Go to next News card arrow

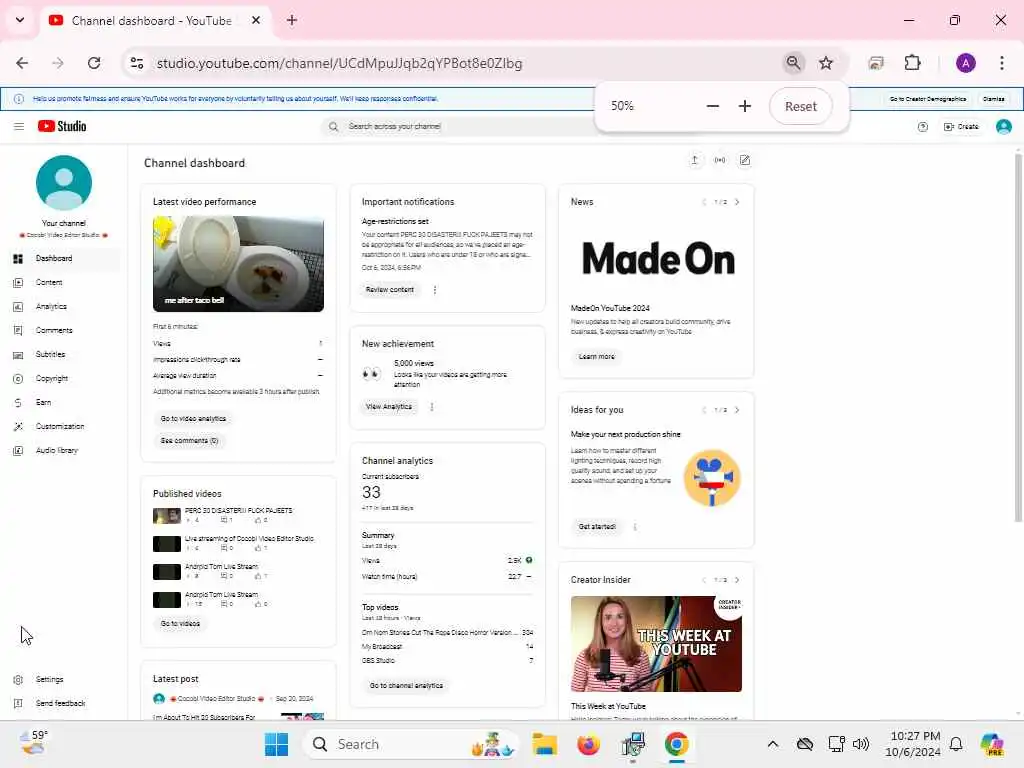[737, 202]
